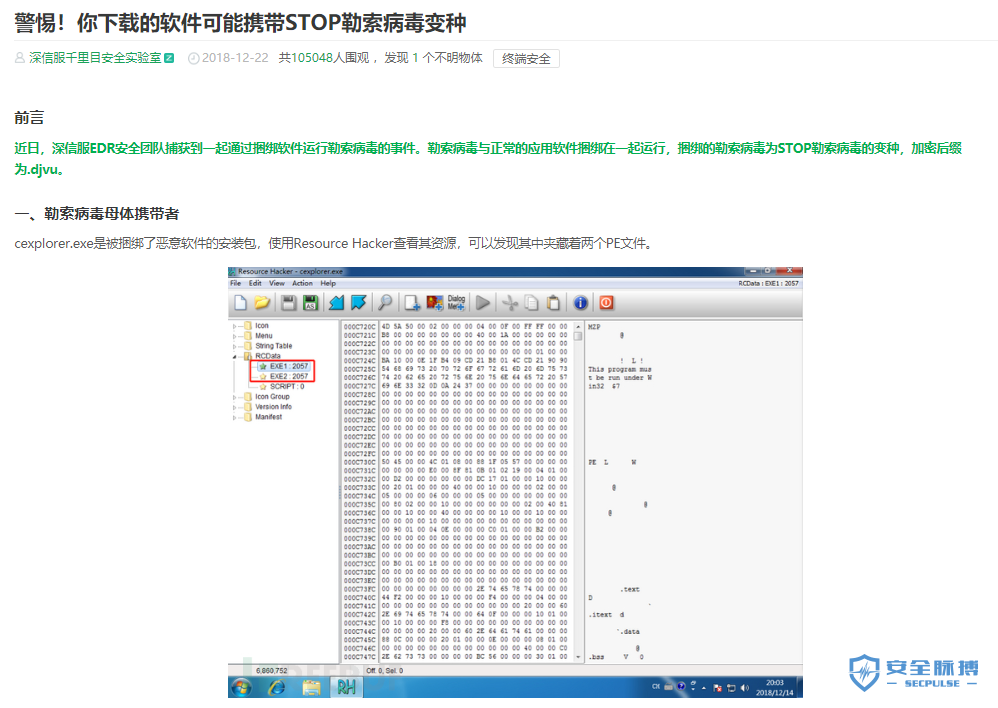This screenshot has height=708, width=998.
Task: Open the View menu
Action: pos(277,284)
